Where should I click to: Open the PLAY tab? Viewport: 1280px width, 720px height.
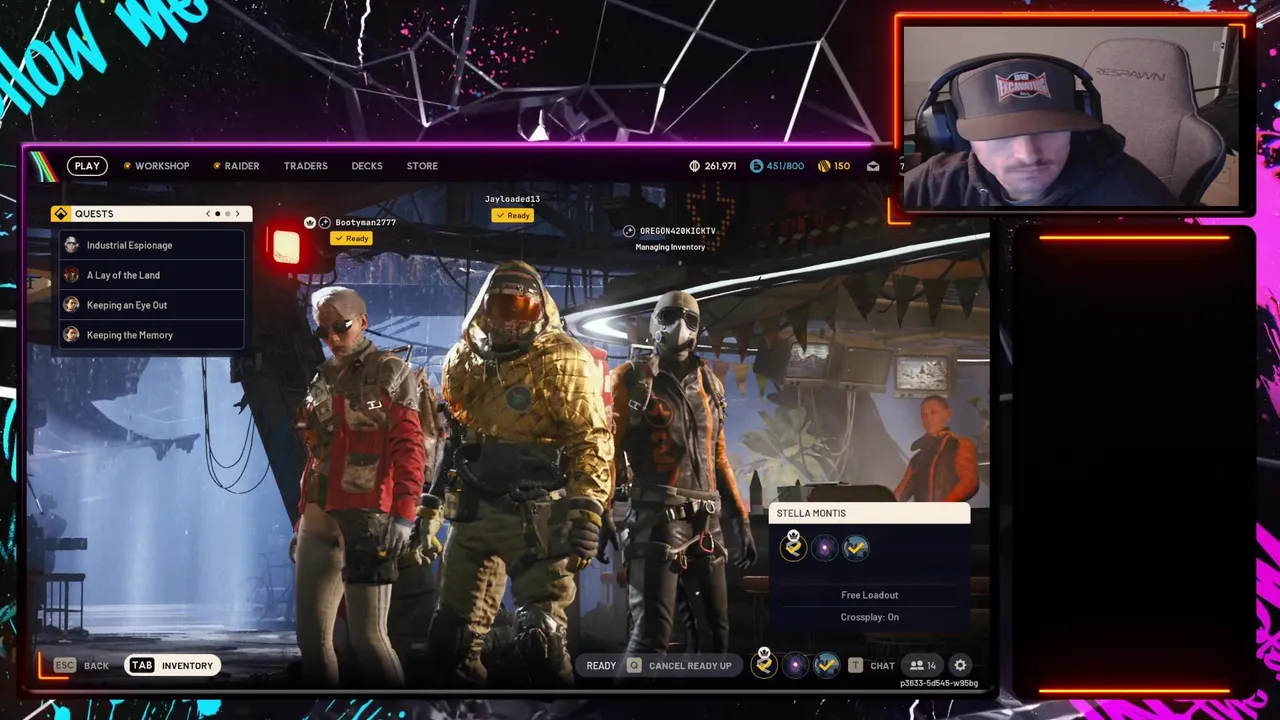[x=87, y=166]
